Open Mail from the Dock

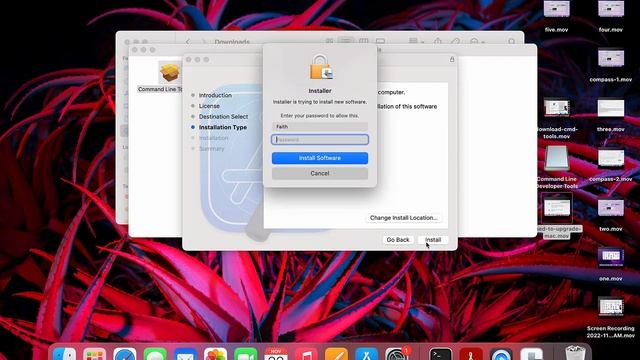(185, 354)
